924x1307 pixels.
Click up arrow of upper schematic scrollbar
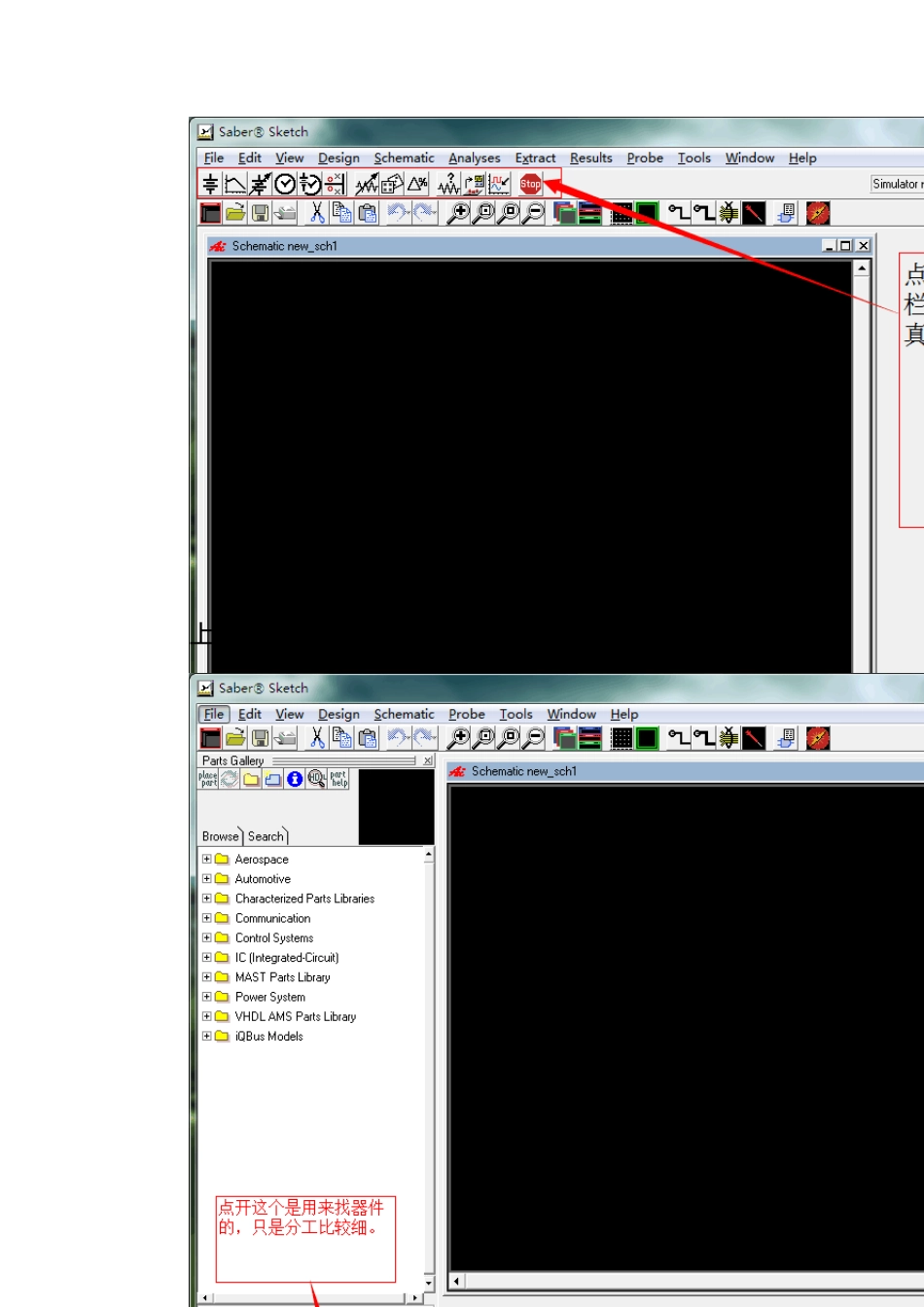click(x=863, y=267)
